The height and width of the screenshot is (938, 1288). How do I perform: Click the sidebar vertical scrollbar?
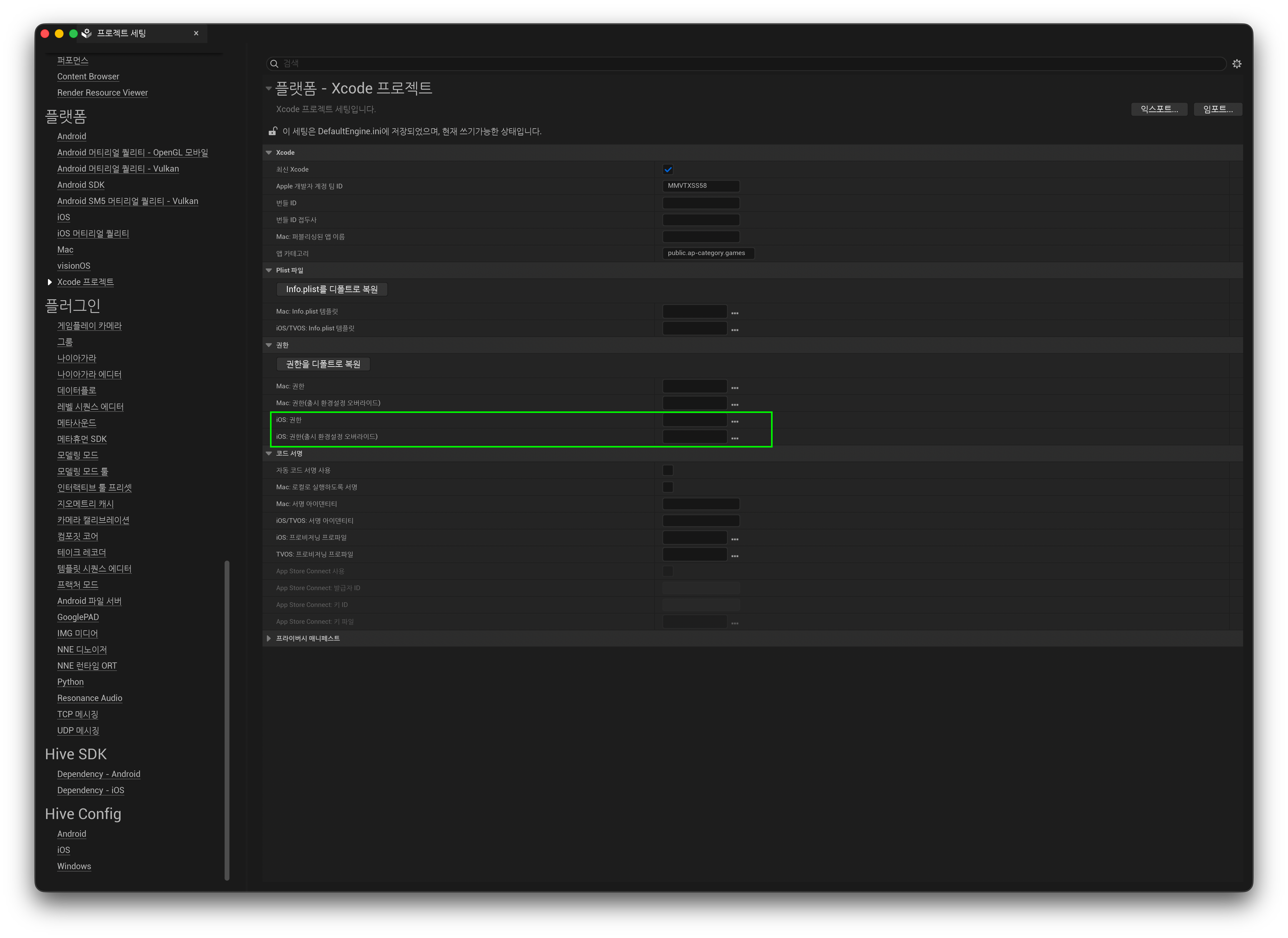click(x=227, y=720)
